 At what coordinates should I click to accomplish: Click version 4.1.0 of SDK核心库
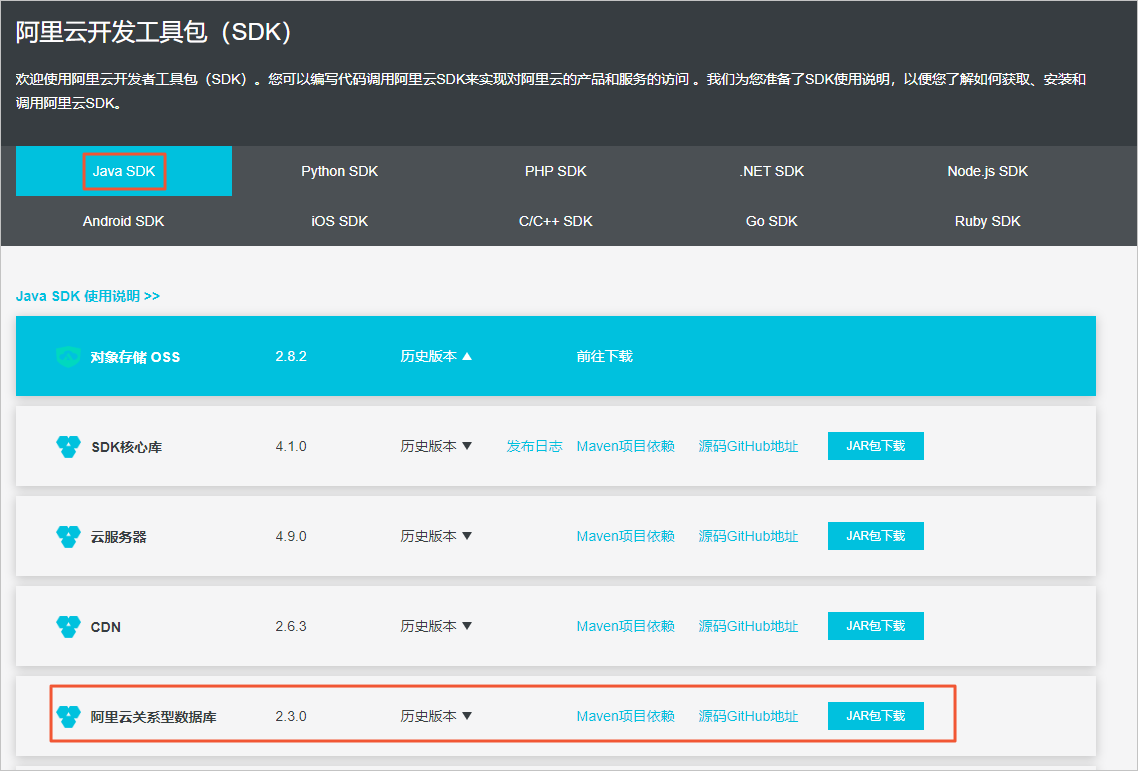coord(291,446)
